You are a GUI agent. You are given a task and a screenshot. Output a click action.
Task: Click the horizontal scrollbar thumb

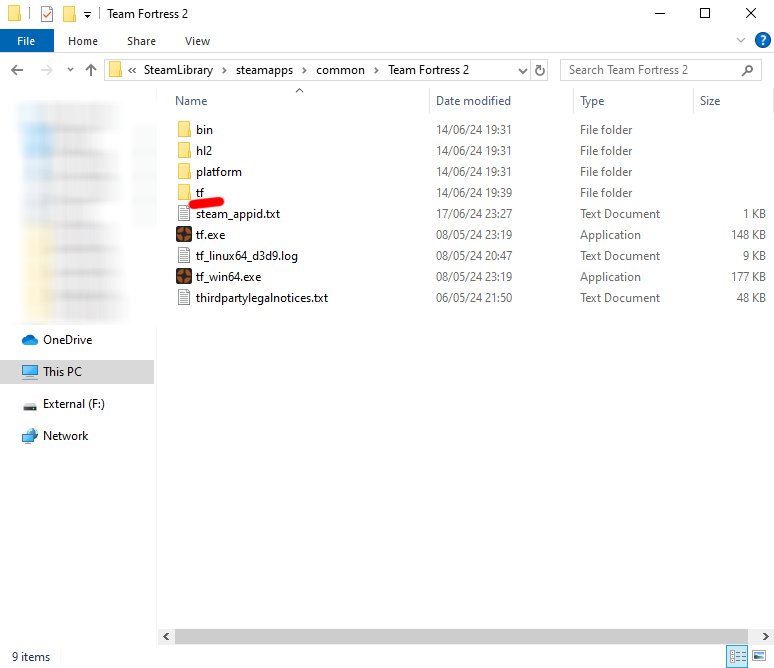[x=462, y=636]
